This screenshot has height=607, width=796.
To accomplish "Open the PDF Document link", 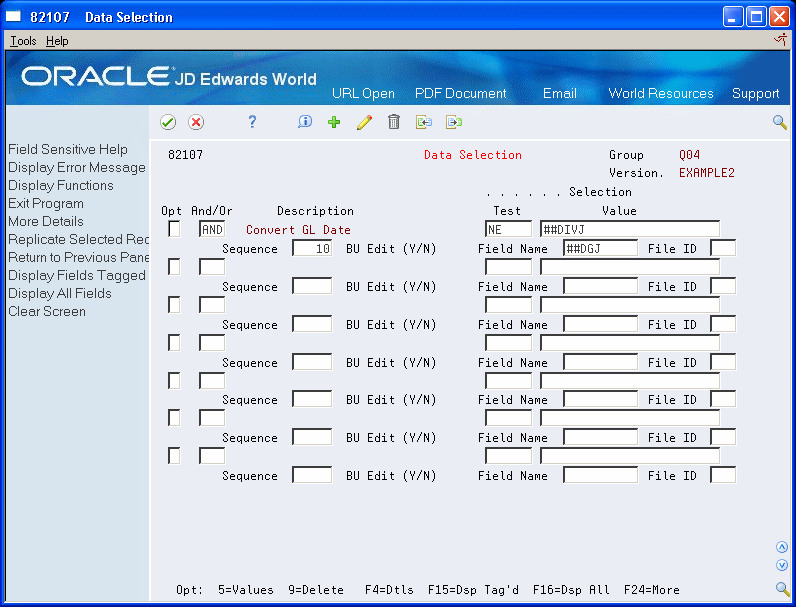I will pos(460,93).
